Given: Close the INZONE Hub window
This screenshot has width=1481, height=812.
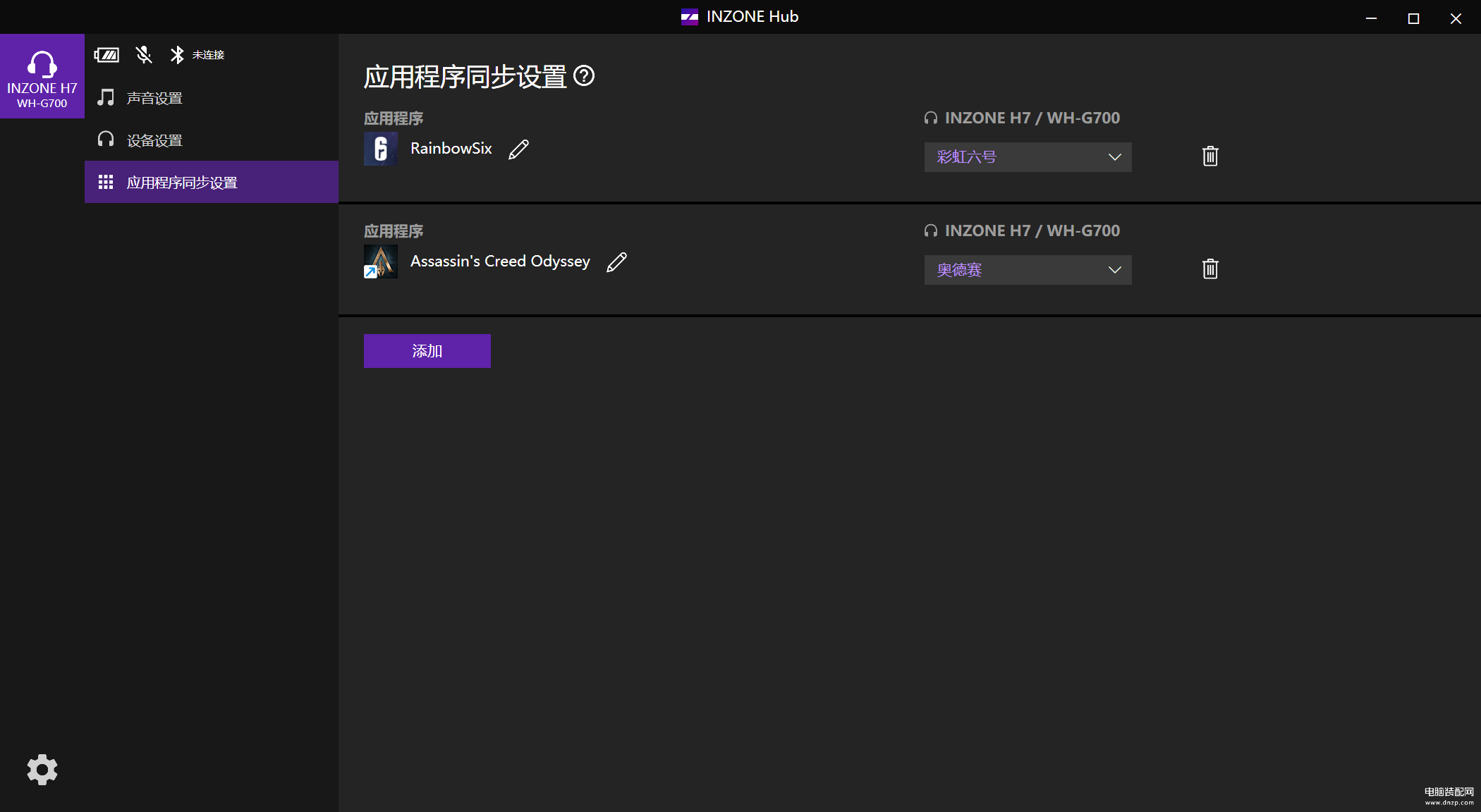Looking at the screenshot, I should (x=1456, y=18).
